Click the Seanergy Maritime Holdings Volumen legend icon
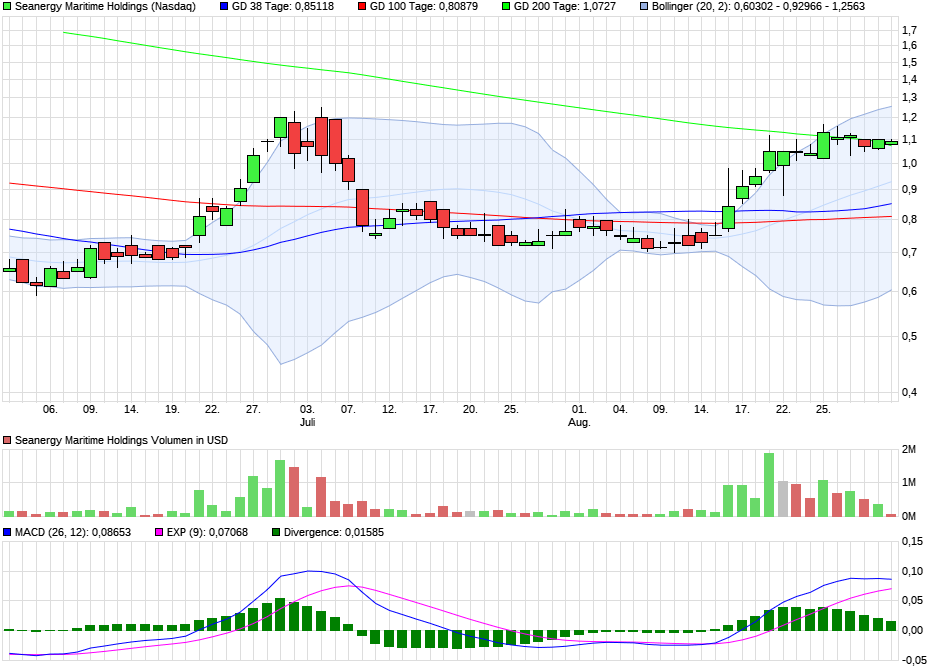Viewport: 940px width, 670px height. 7,439
